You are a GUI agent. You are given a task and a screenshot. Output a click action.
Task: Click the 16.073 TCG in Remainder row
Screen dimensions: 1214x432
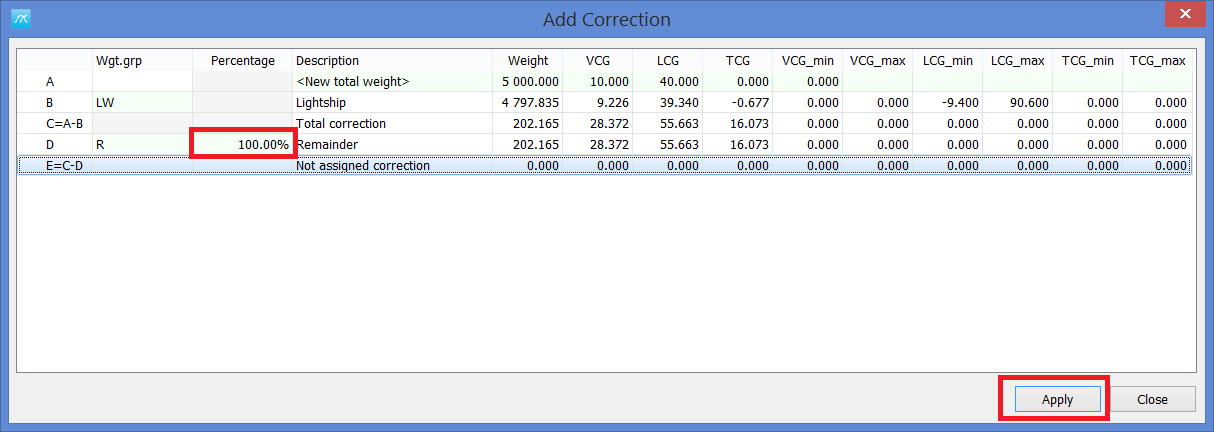pyautogui.click(x=737, y=144)
